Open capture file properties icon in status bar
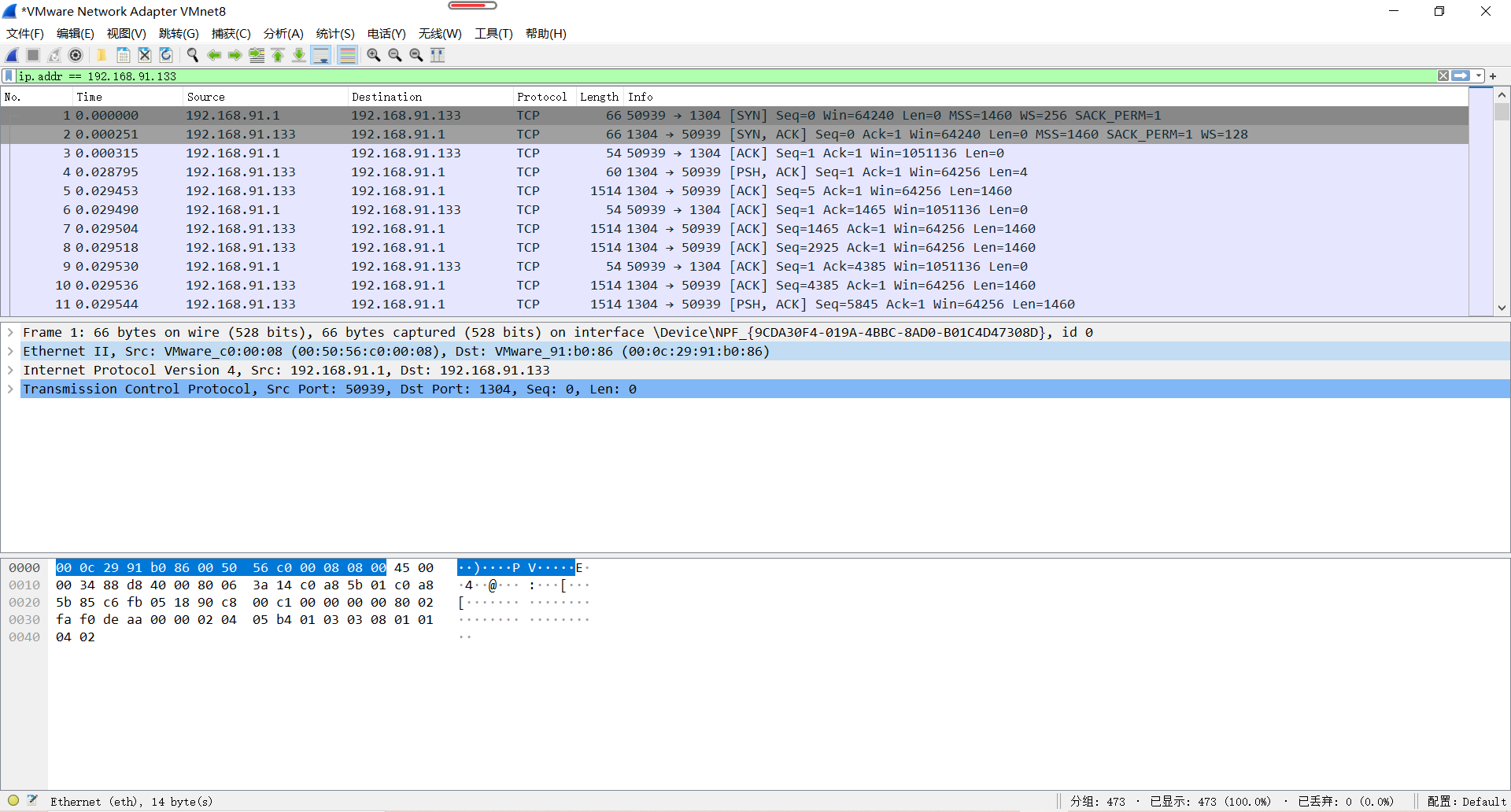 [32, 801]
